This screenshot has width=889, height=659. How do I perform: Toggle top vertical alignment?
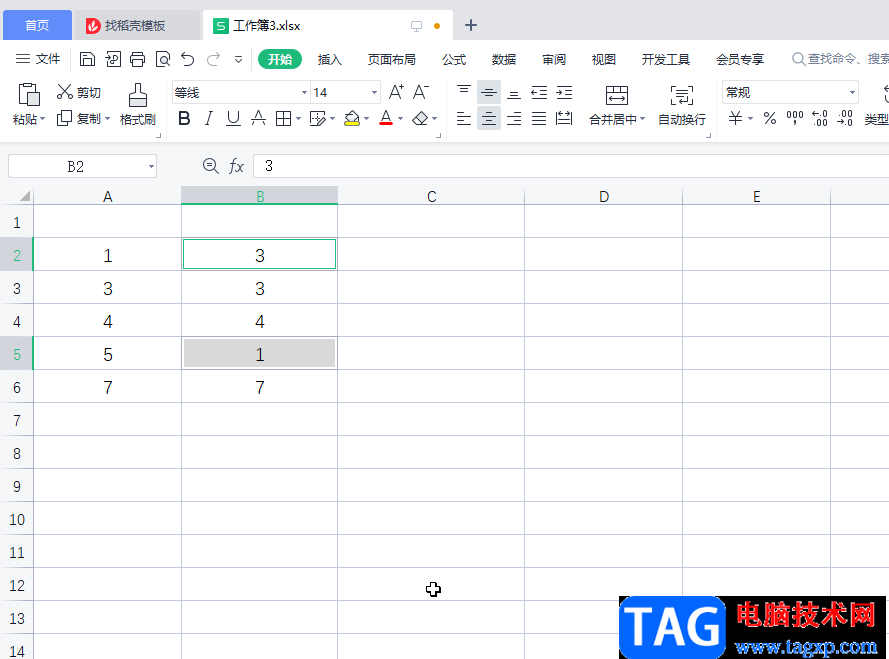[464, 92]
